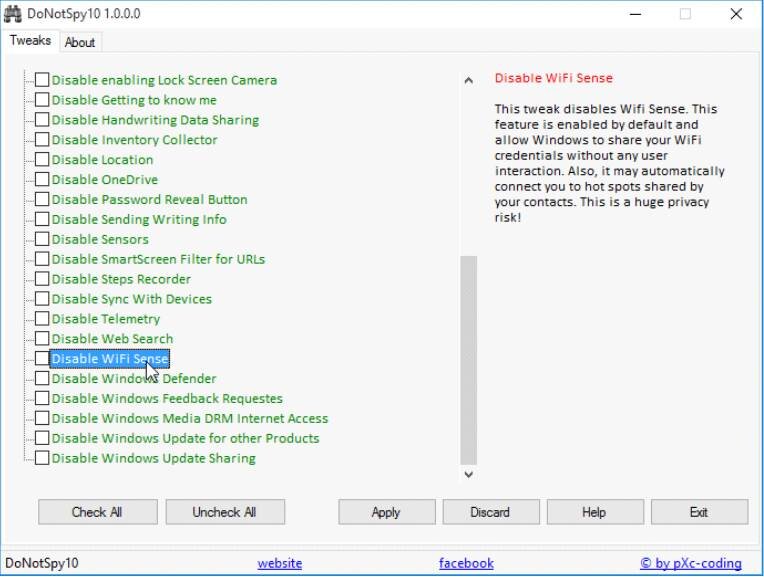Enable Disable Handwriting Data Sharing checkbox
764x577 pixels.
click(42, 120)
